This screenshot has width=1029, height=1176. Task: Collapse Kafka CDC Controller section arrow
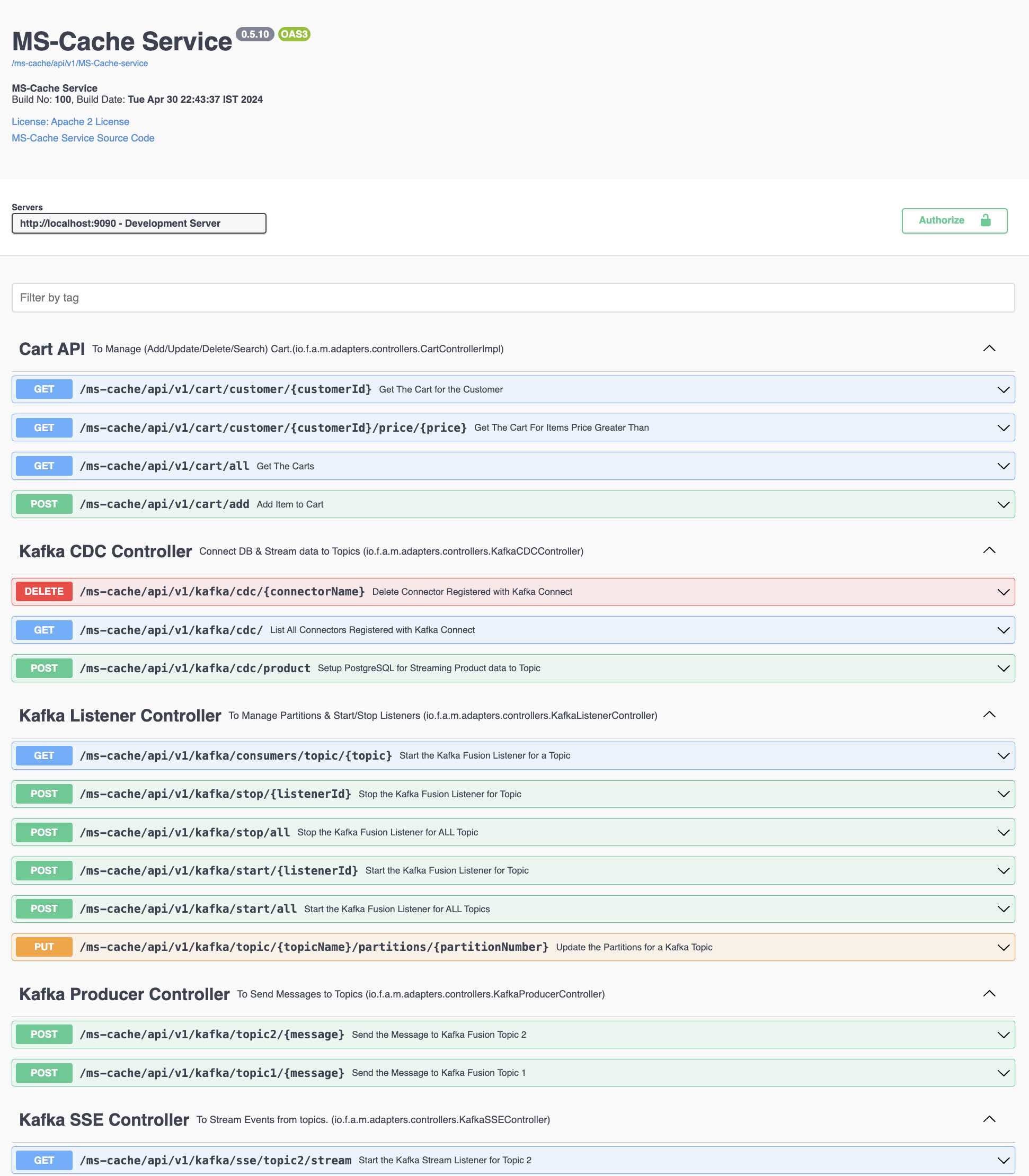pyautogui.click(x=989, y=550)
